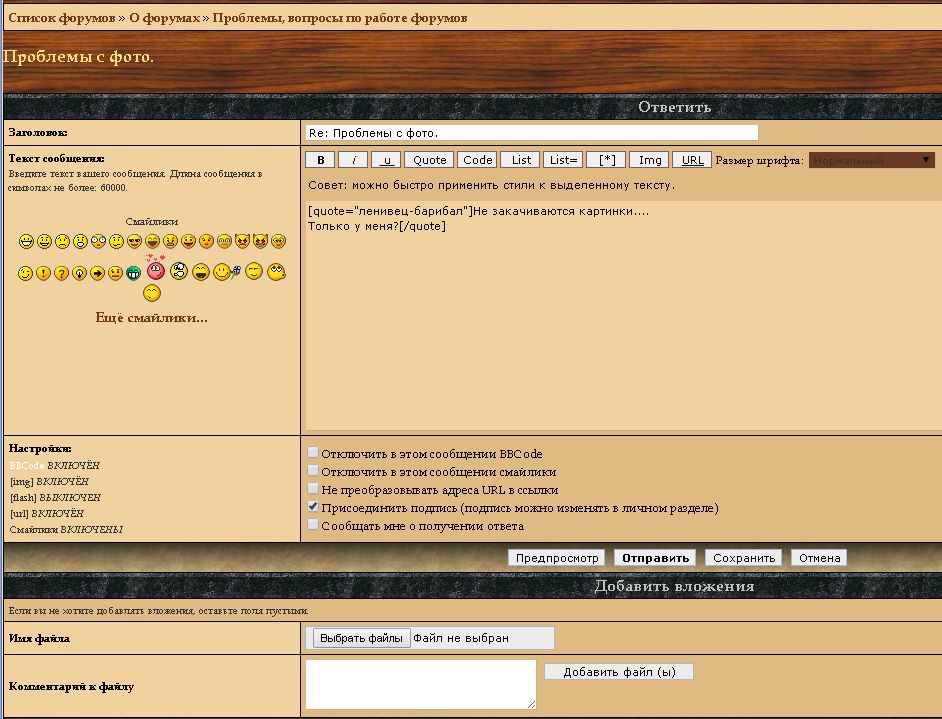The image size is (942, 719).
Task: Apply bold with the B button
Action: pos(320,160)
